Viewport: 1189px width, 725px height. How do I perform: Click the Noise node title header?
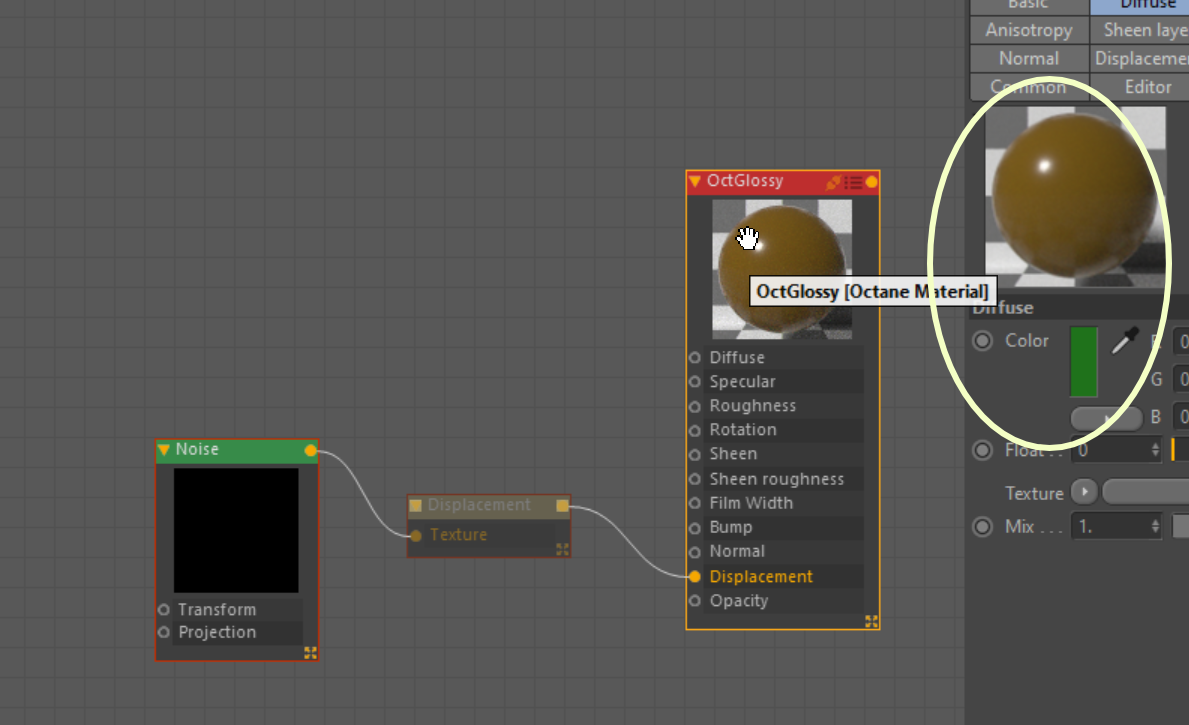click(237, 450)
